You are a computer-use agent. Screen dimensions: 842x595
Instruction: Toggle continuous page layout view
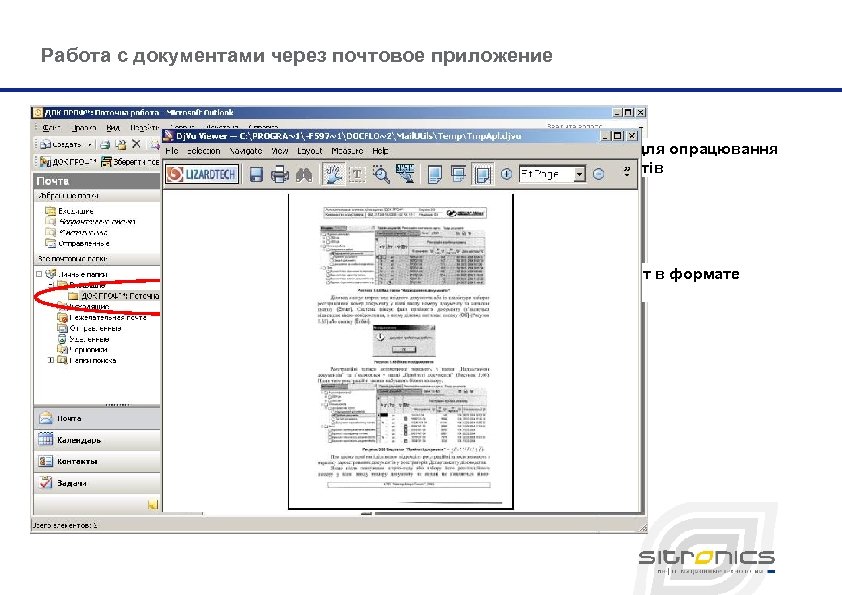[459, 172]
